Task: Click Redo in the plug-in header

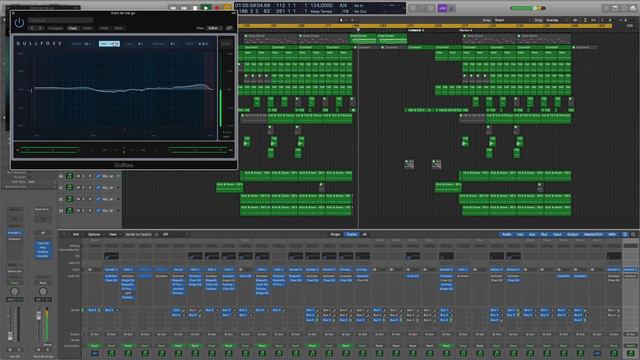Action: coord(118,28)
